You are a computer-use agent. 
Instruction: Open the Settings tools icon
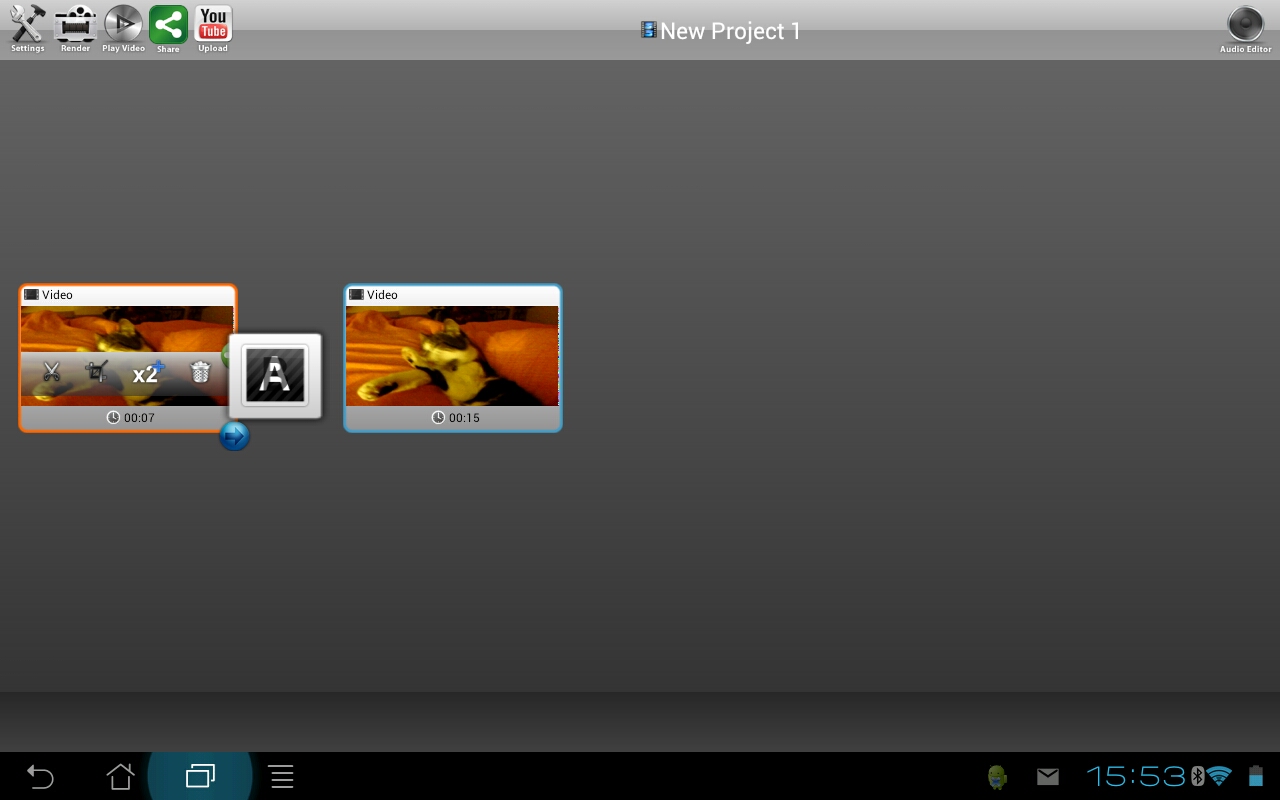[x=28, y=28]
